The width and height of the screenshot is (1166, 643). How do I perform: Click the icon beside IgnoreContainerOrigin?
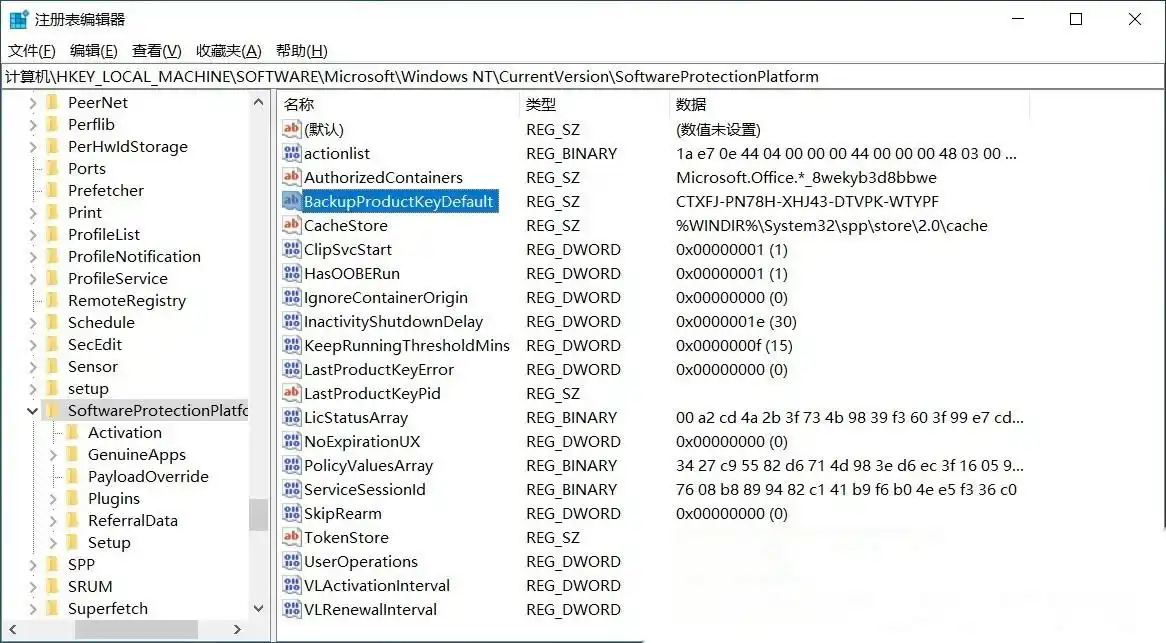[292, 297]
